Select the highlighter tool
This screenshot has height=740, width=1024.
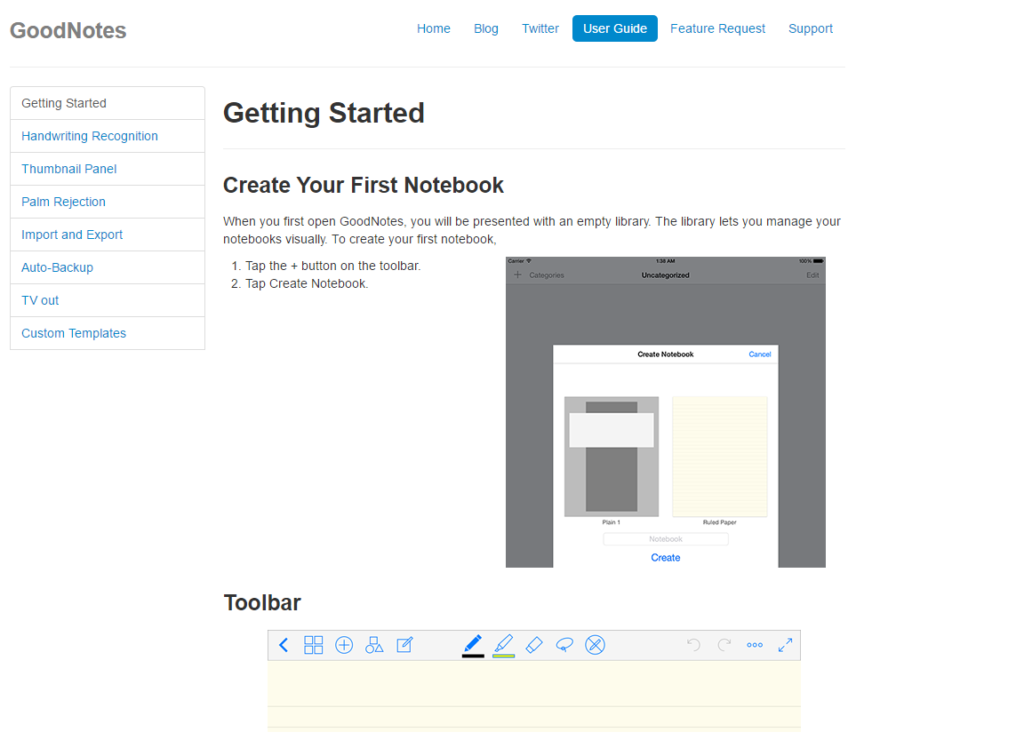[x=503, y=644]
